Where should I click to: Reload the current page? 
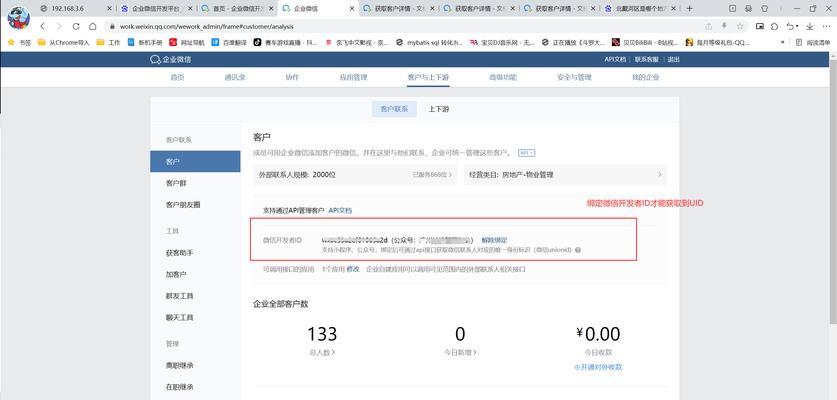tap(76, 26)
